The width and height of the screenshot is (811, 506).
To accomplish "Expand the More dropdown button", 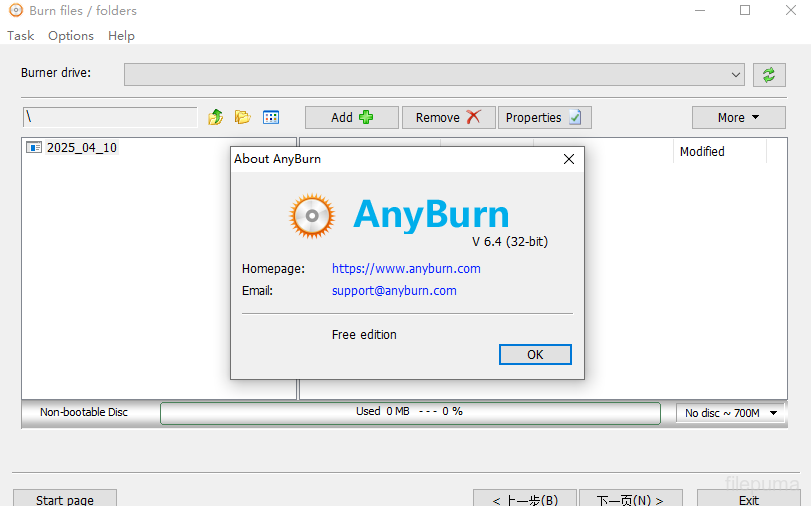I will 739,117.
